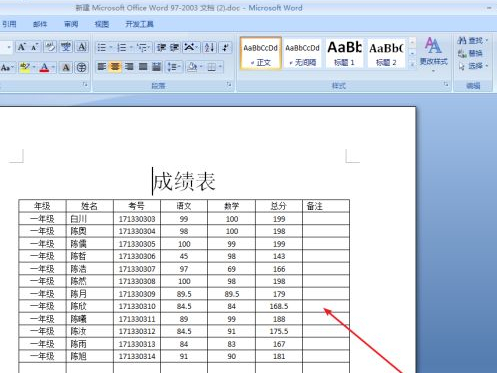
Task: Open the Bullets list dropdown arrow
Action: (x=111, y=48)
